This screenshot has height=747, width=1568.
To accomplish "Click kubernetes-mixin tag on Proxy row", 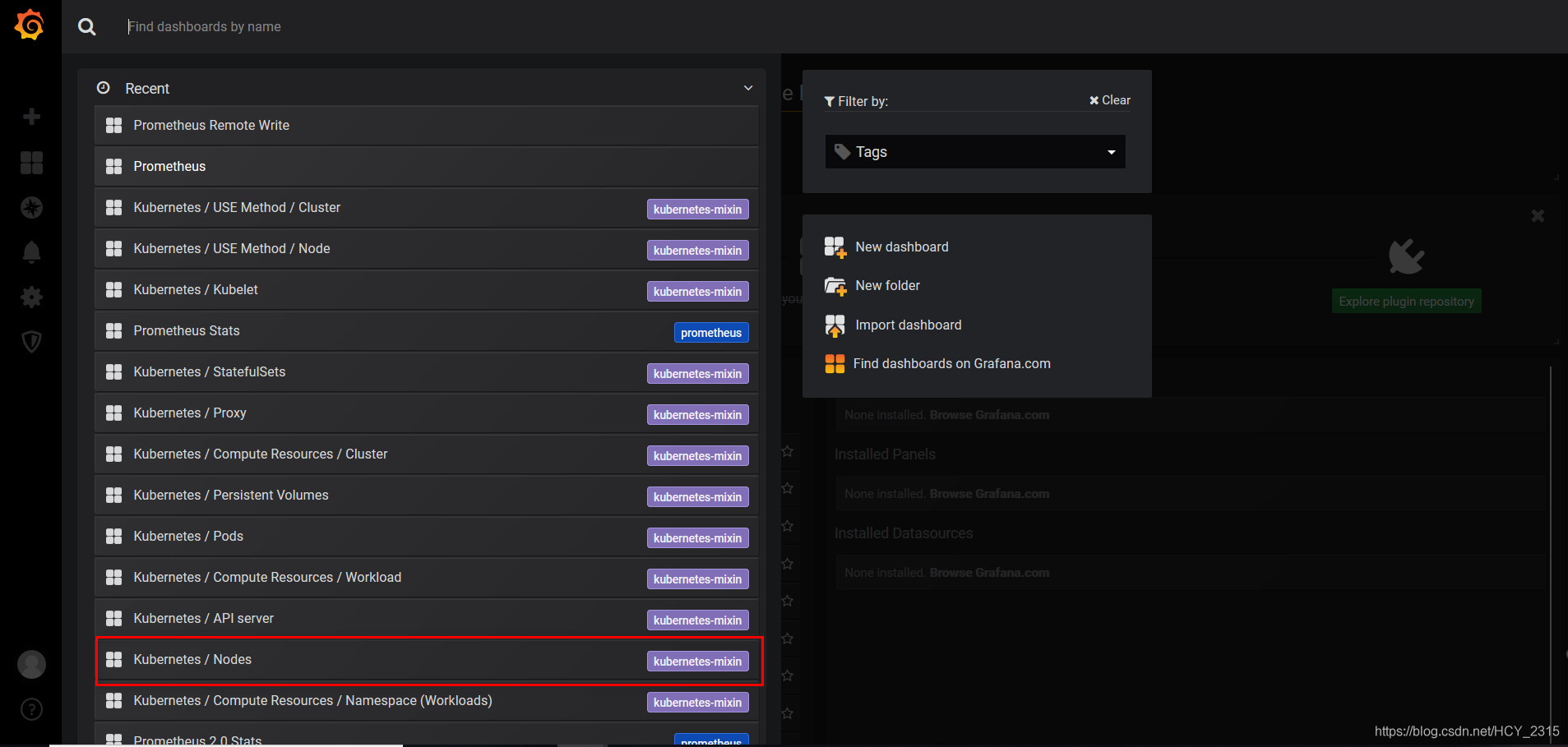I will (697, 415).
